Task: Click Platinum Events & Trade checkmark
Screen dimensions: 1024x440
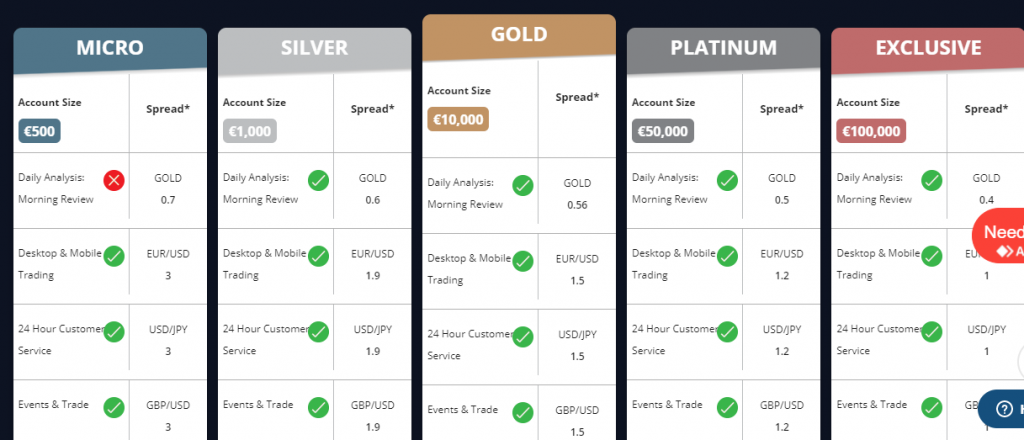Action: point(727,407)
